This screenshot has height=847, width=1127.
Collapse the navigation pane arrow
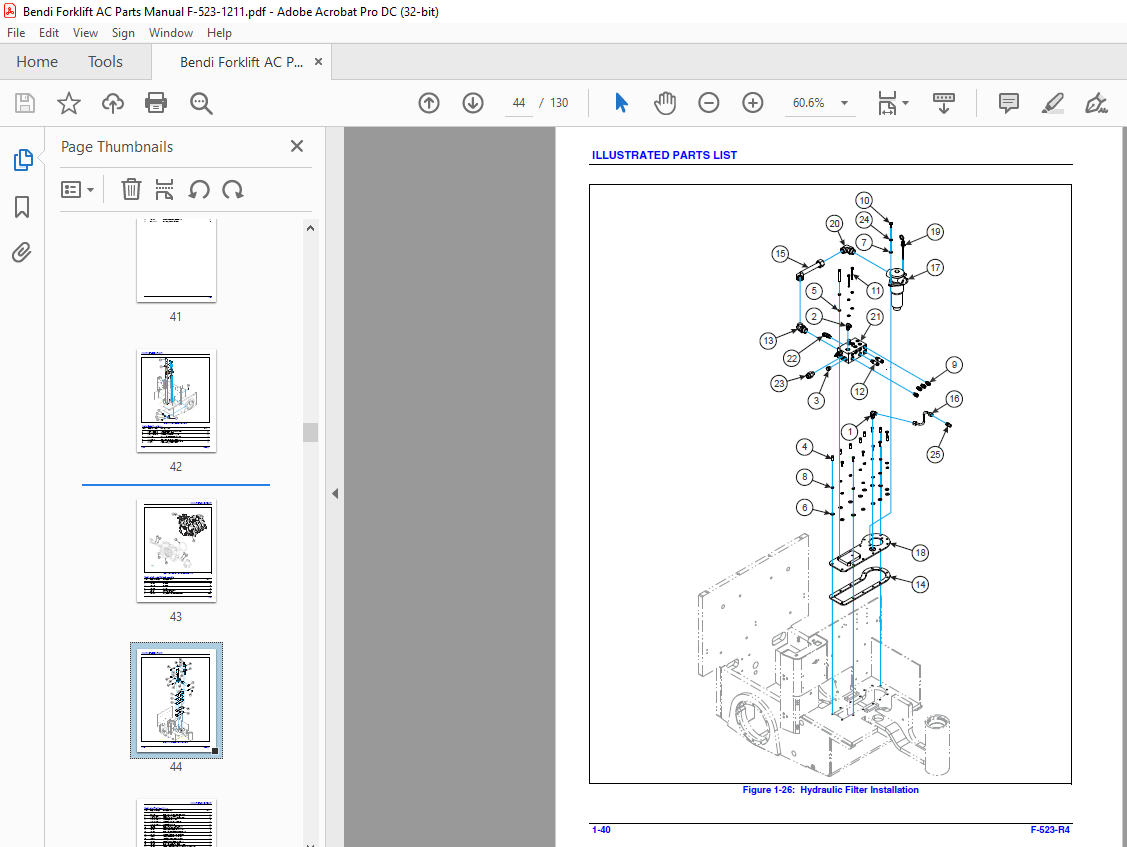(335, 493)
